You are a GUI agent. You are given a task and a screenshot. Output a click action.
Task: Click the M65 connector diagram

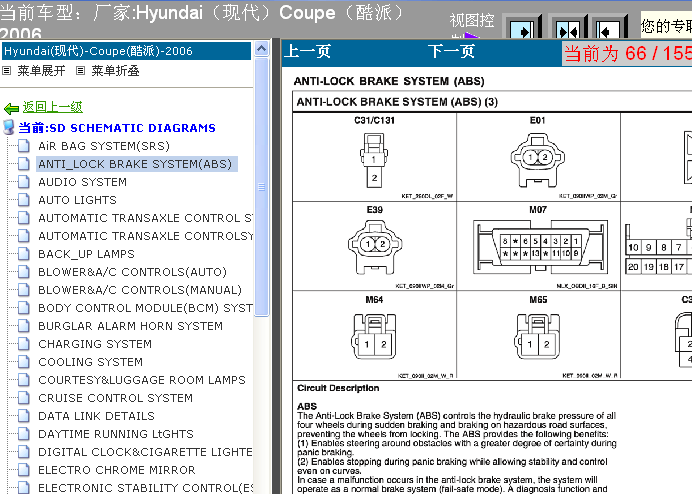(538, 336)
